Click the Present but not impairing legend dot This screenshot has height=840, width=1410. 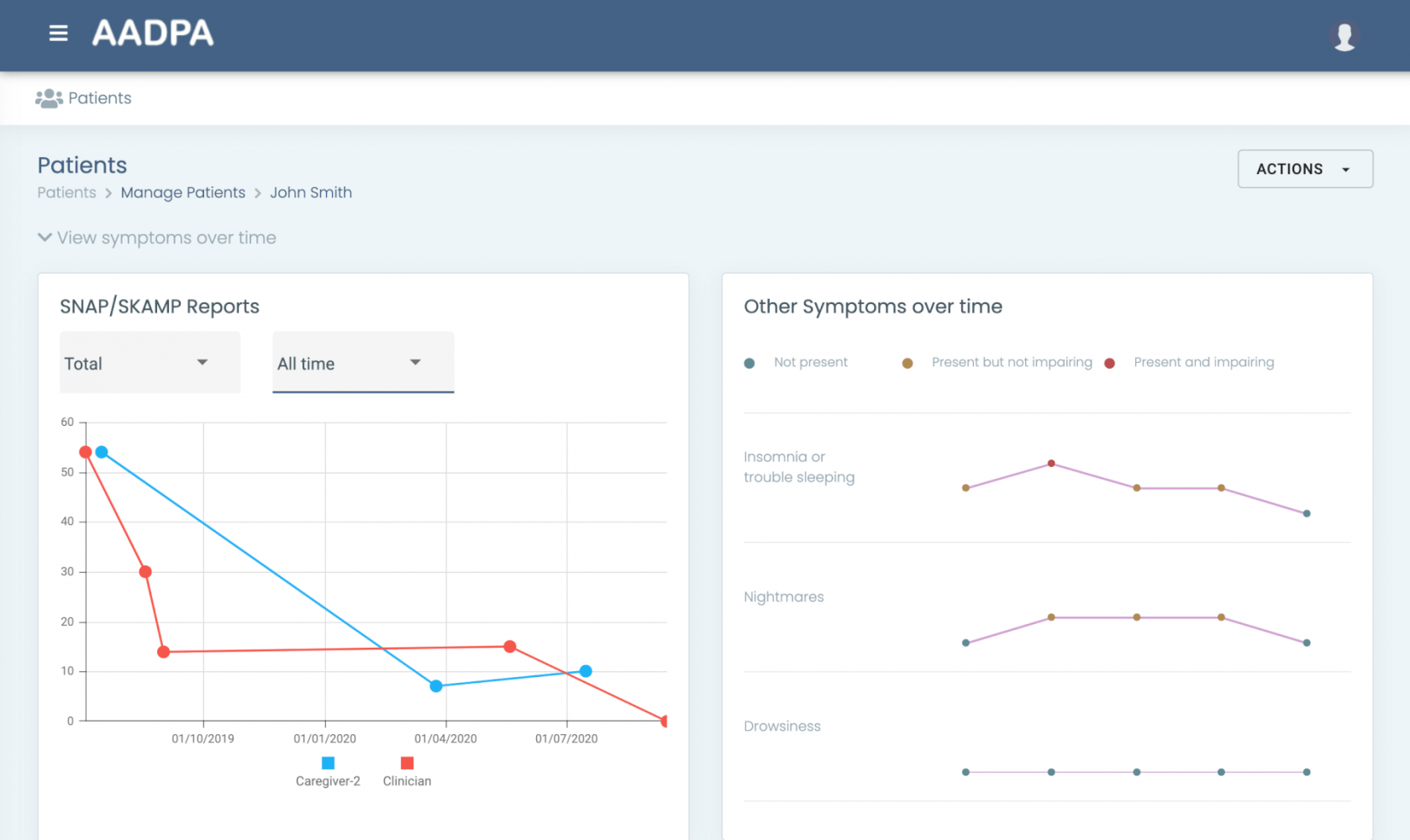[907, 363]
